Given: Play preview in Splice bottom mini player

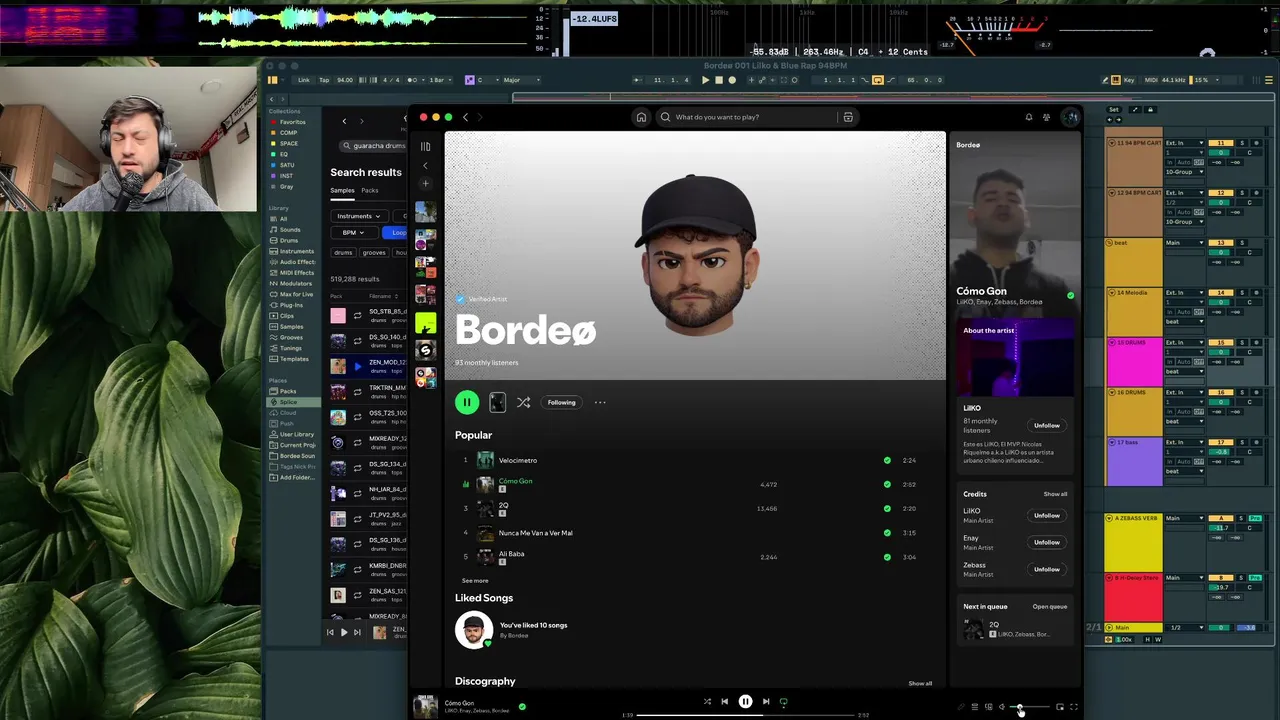Looking at the screenshot, I should 343,632.
